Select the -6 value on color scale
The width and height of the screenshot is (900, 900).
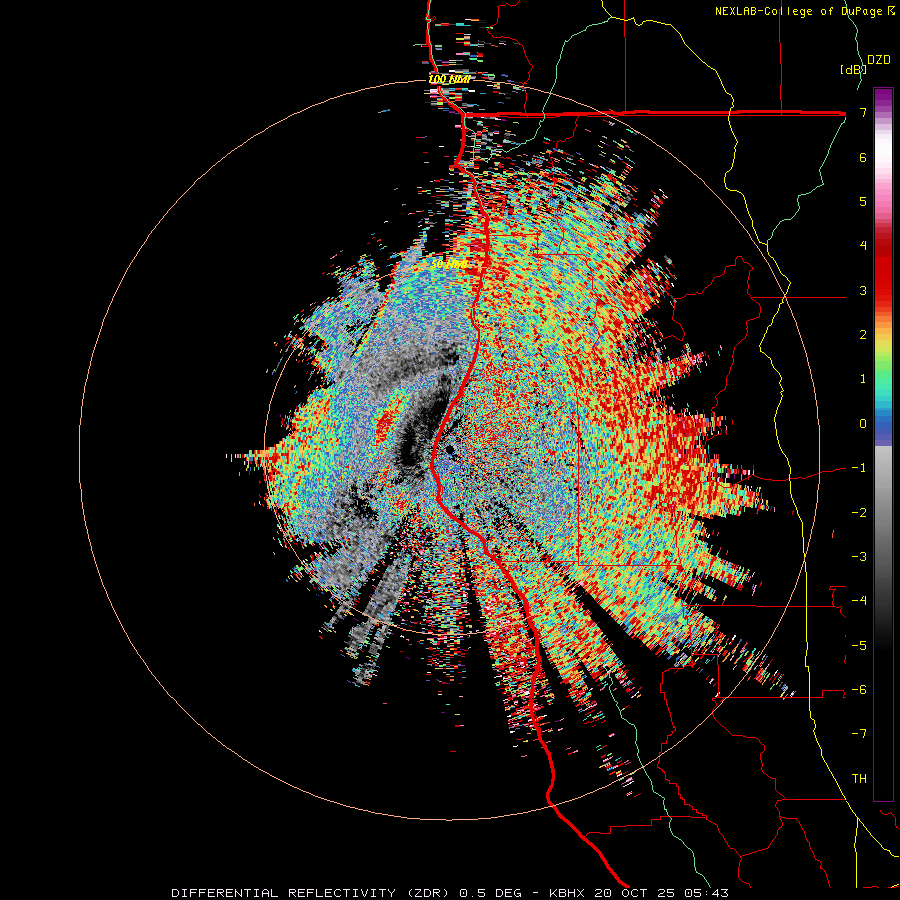tap(859, 690)
